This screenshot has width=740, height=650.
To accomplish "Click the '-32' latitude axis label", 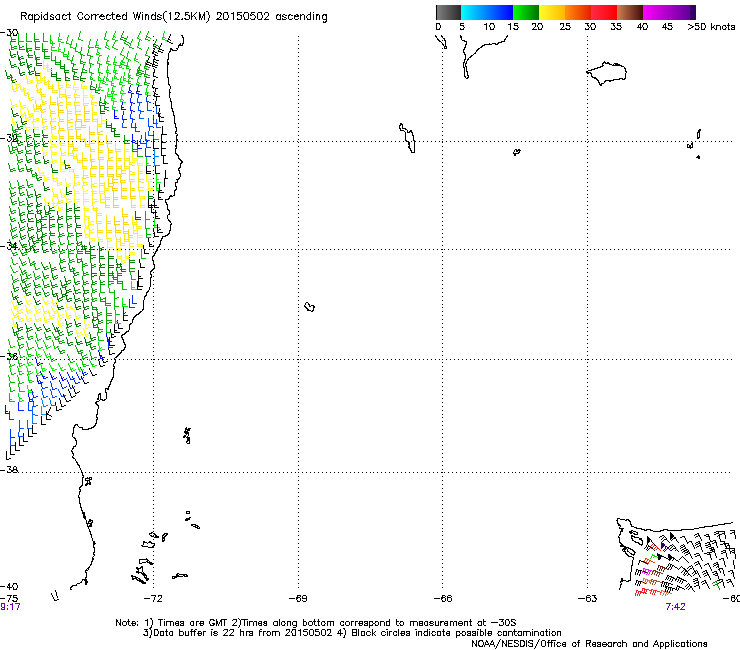I will coord(9,138).
